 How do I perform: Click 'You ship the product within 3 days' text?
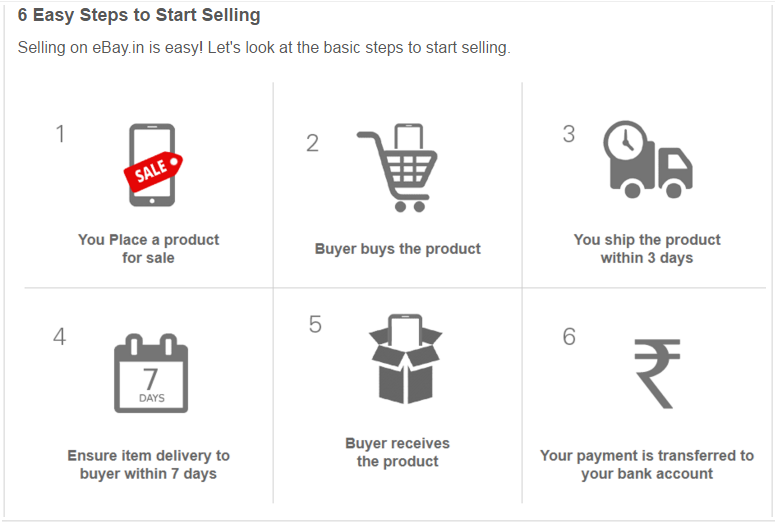647,249
